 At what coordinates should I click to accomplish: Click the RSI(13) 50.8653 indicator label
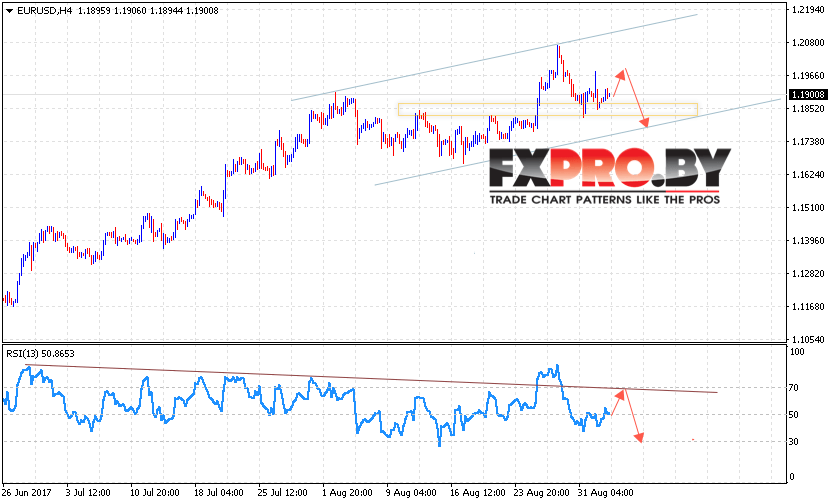coord(40,353)
